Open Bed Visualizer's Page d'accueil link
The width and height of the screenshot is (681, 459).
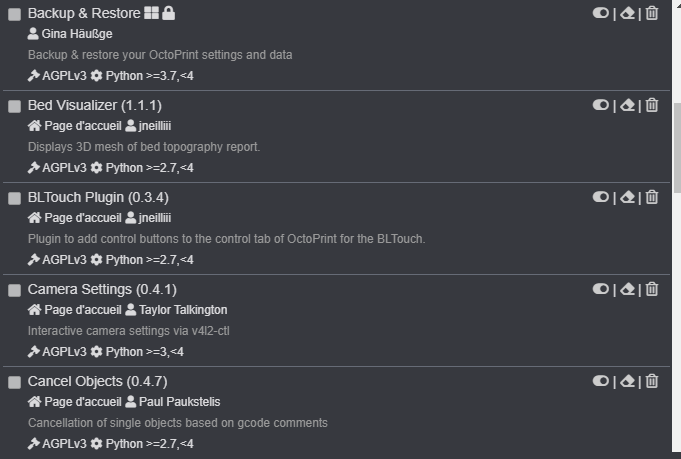click(x=82, y=126)
